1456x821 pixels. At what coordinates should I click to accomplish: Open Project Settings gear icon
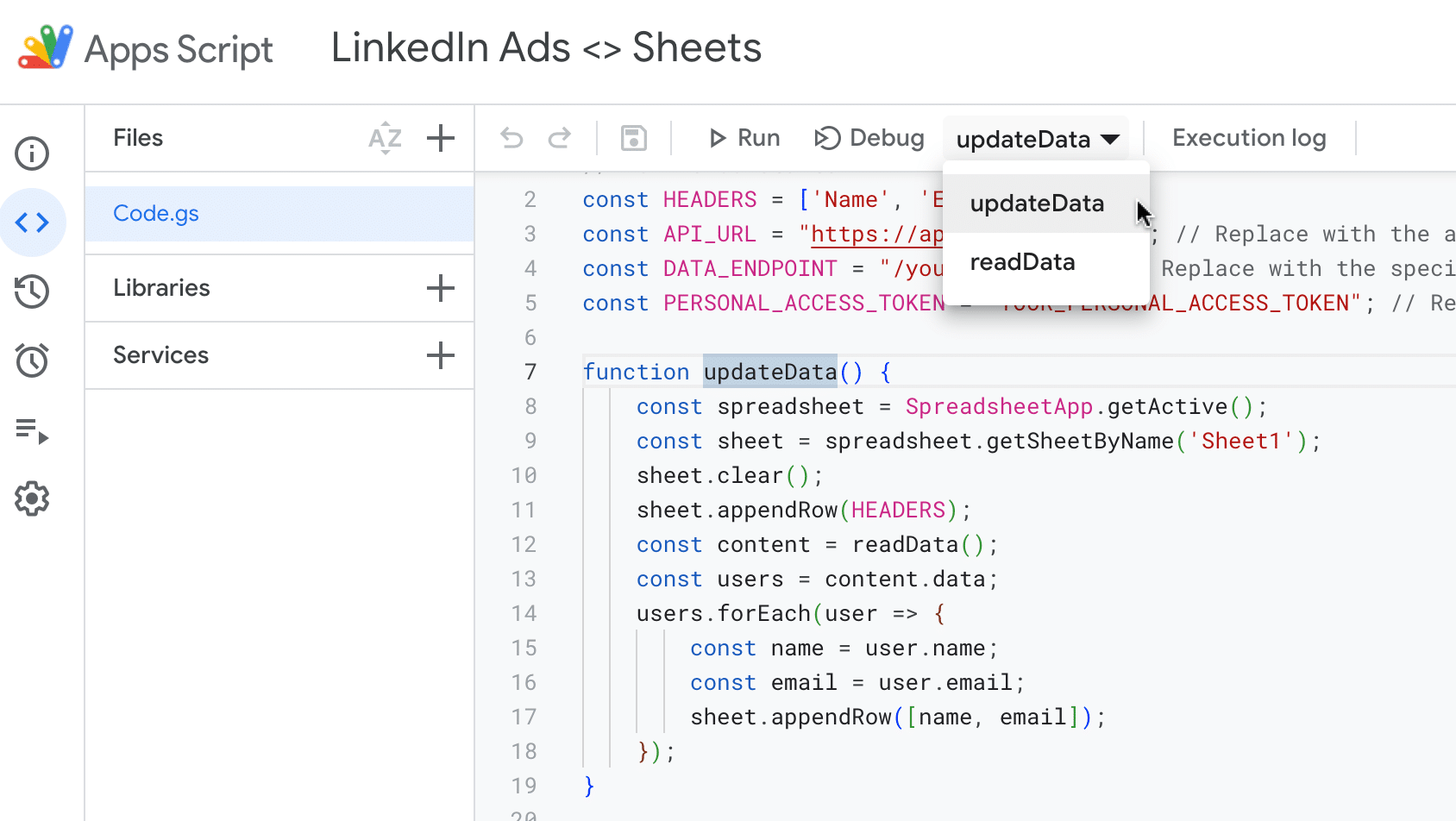coord(32,498)
